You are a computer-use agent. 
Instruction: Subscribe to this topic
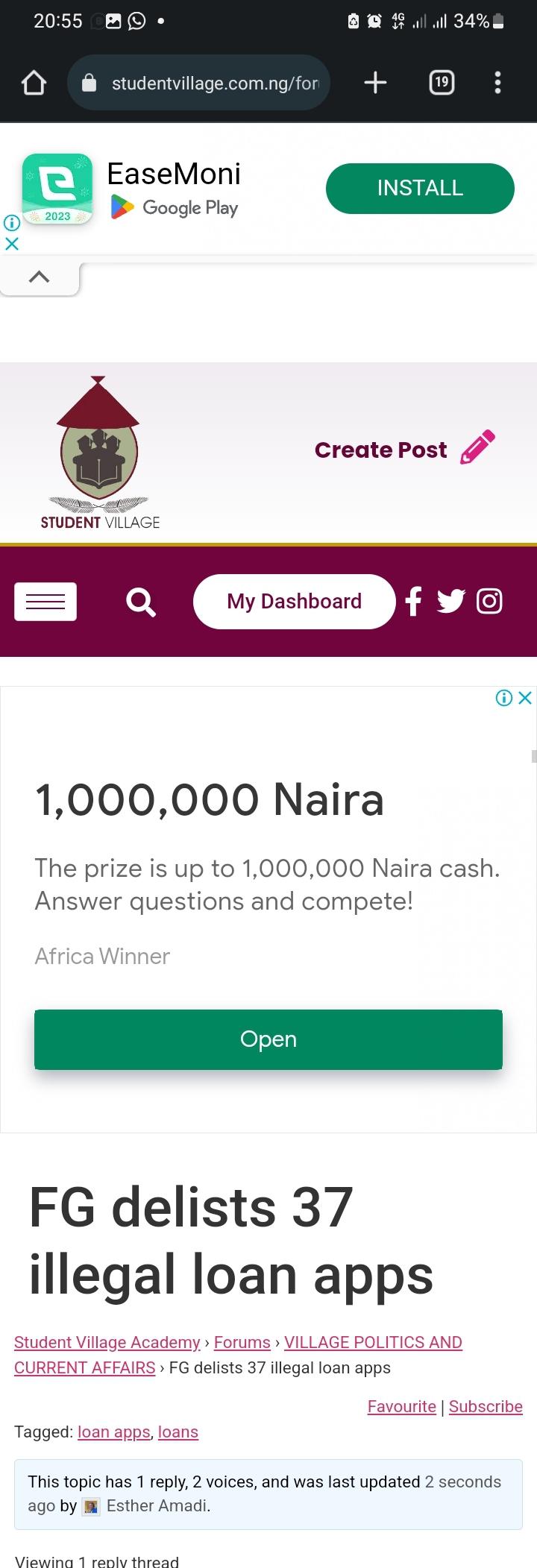click(x=486, y=1406)
